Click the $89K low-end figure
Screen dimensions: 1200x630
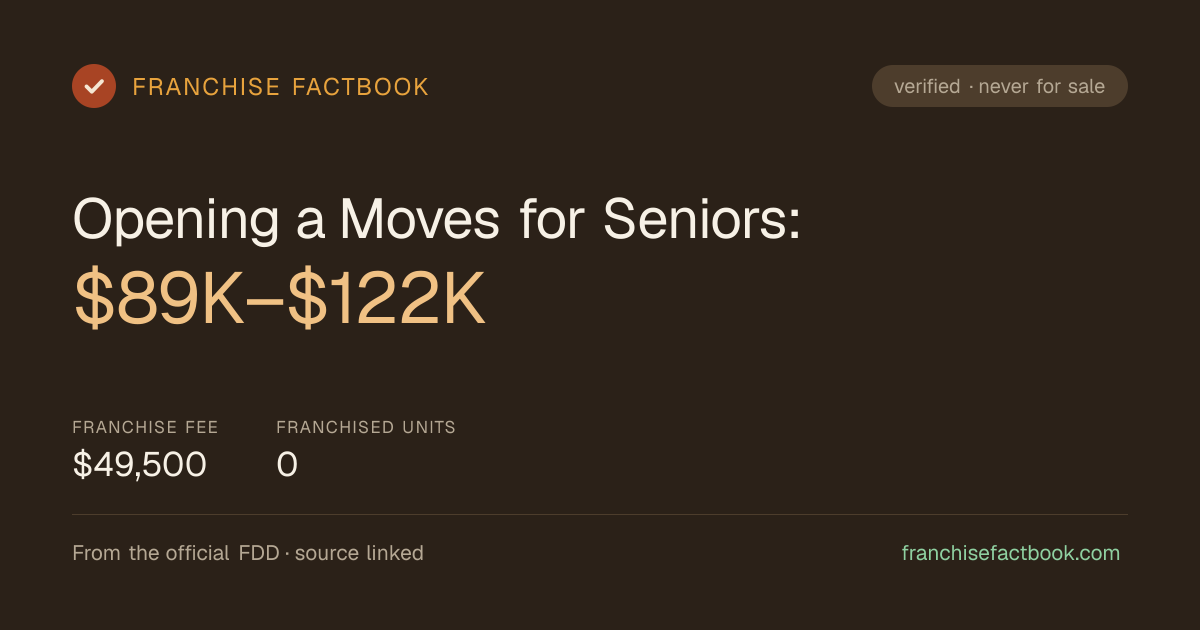coord(159,300)
